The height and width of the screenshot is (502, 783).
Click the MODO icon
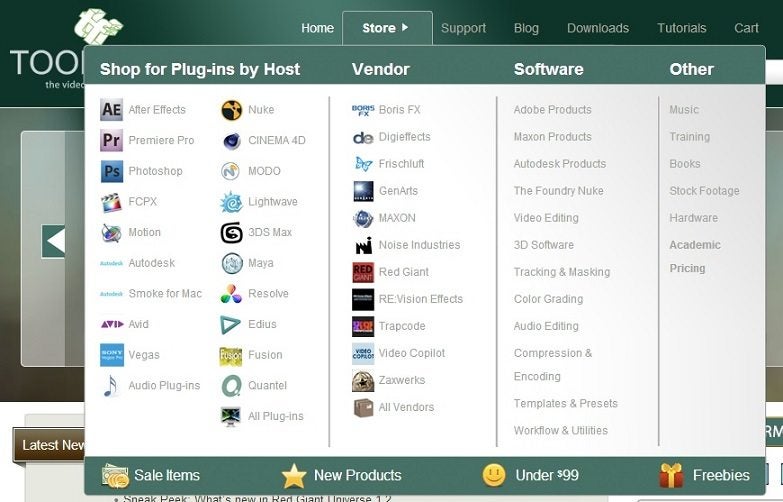(231, 171)
